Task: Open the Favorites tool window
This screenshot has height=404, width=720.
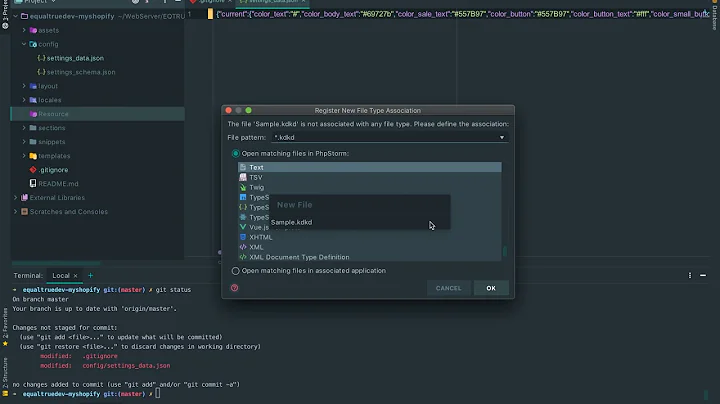Action: [5, 326]
